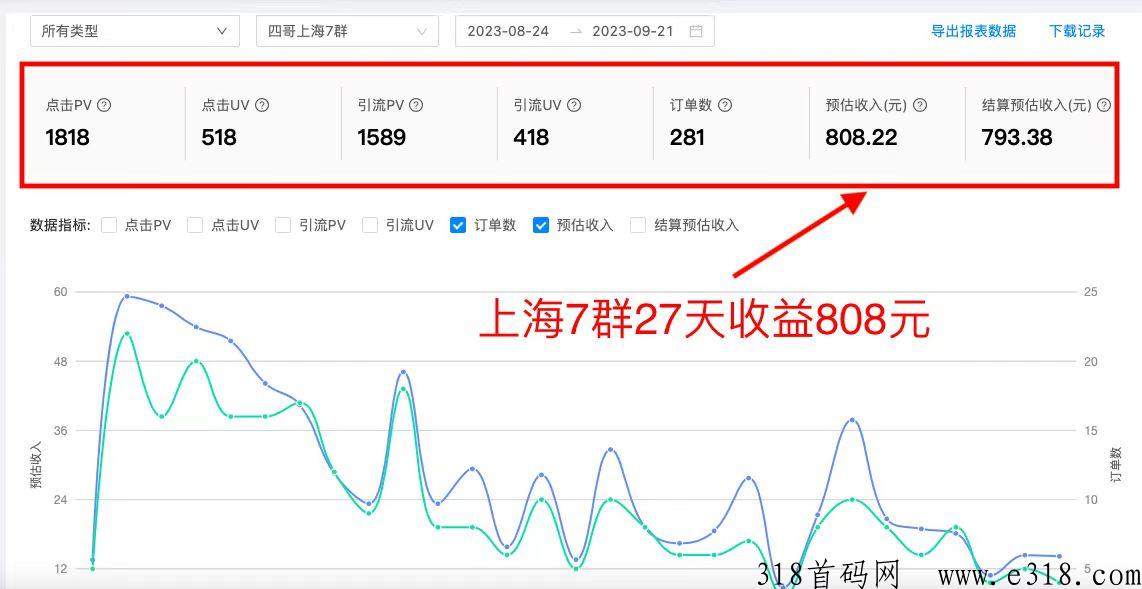Enable the 点击UV metric checkbox

tap(195, 225)
